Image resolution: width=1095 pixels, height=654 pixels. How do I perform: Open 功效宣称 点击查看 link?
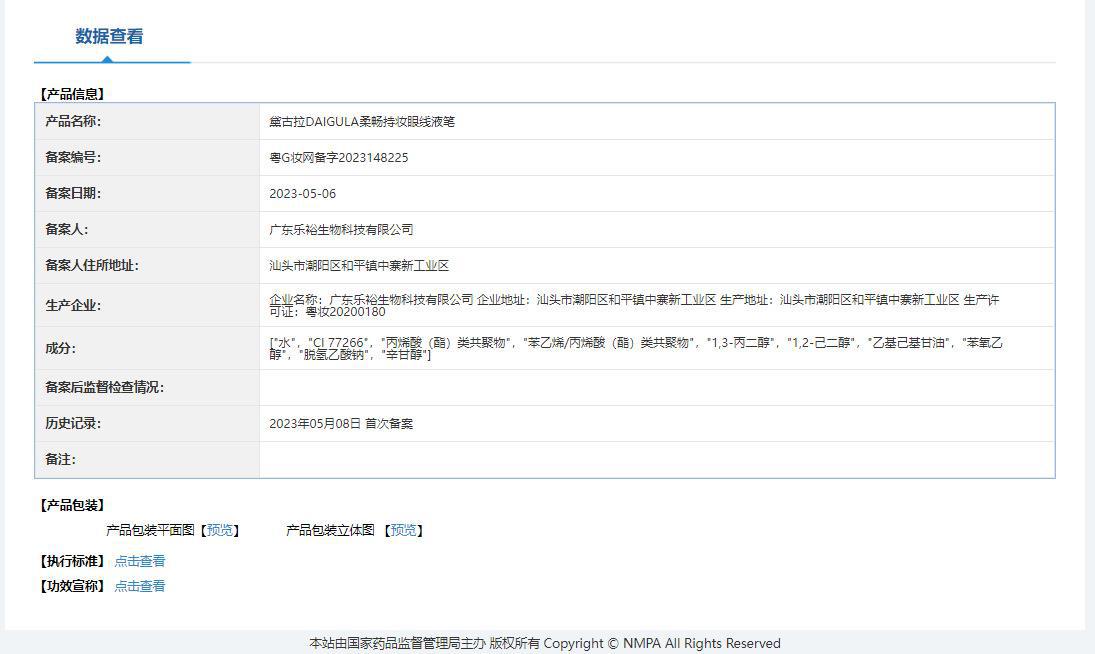coord(140,586)
